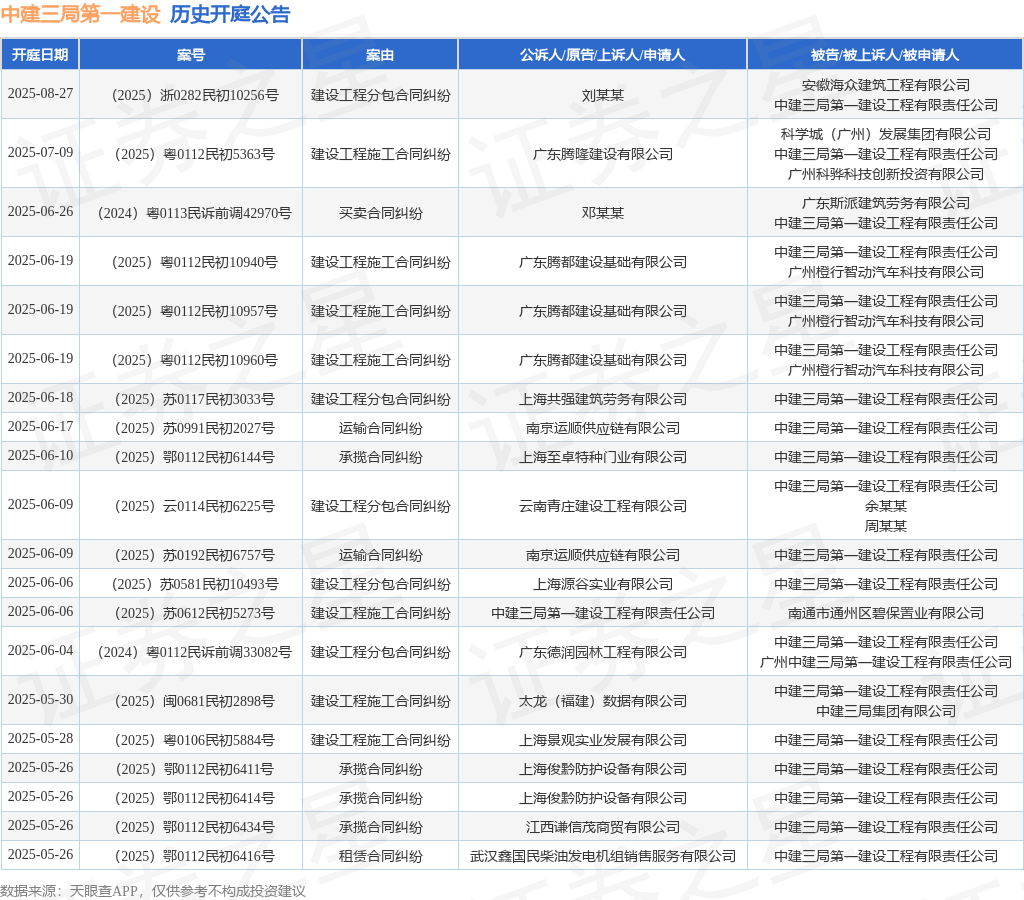
Task: Click defendant 中建三局集团有限公司
Action: 886,711
